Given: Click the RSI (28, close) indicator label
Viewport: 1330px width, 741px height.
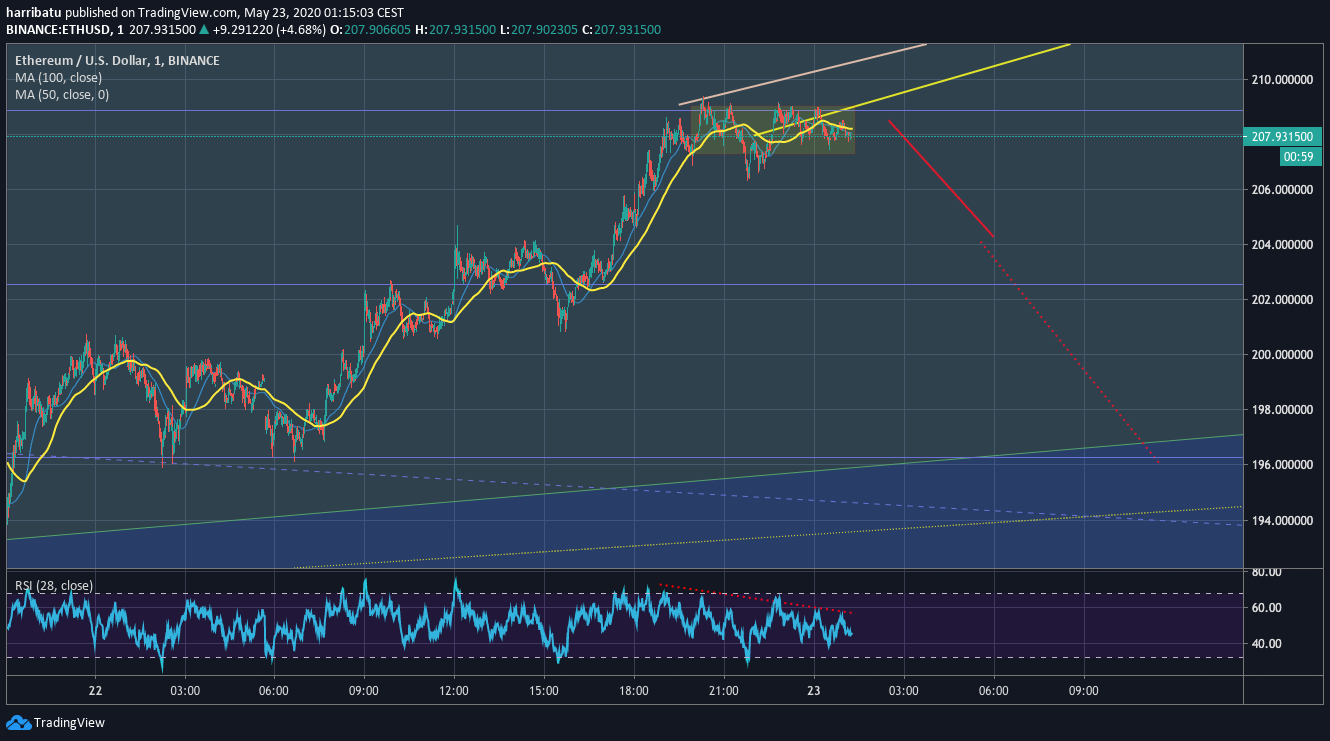Looking at the screenshot, I should [53, 585].
